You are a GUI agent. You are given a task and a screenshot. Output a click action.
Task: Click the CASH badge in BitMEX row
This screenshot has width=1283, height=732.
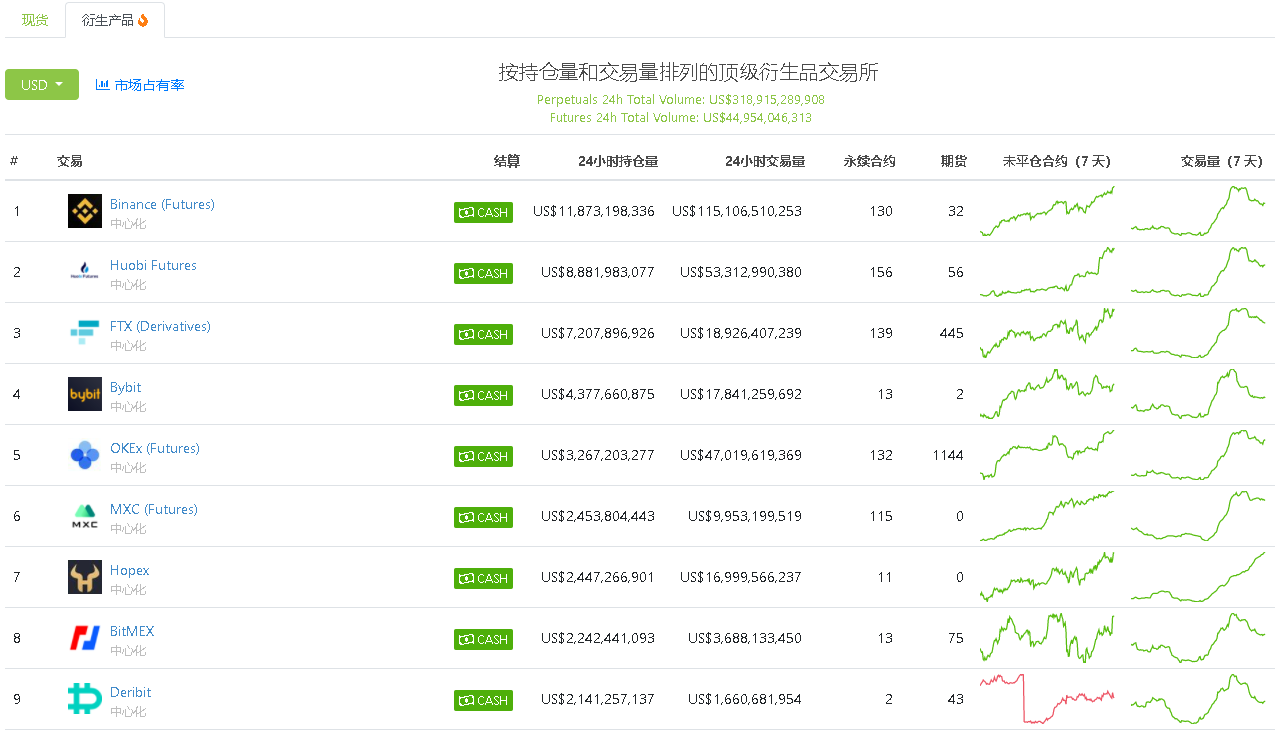[483, 639]
